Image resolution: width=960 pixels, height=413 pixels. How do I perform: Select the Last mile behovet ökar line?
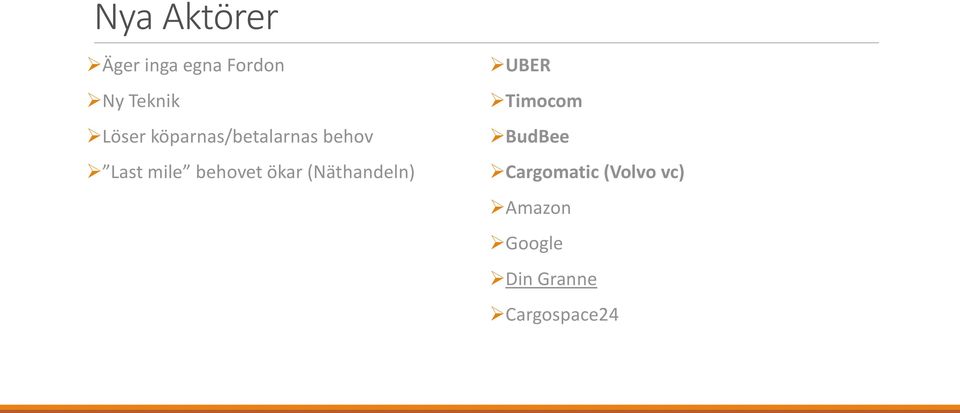258,172
